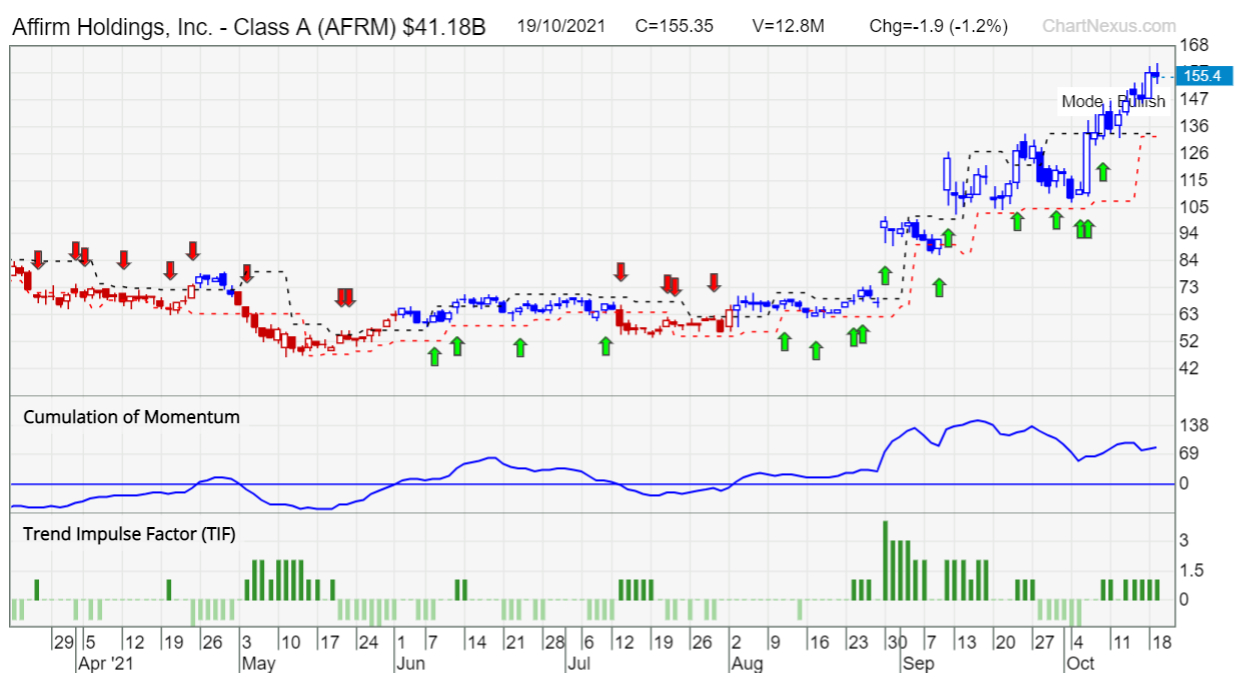
Task: Click the 11 date tick label
Action: click(x=1121, y=642)
